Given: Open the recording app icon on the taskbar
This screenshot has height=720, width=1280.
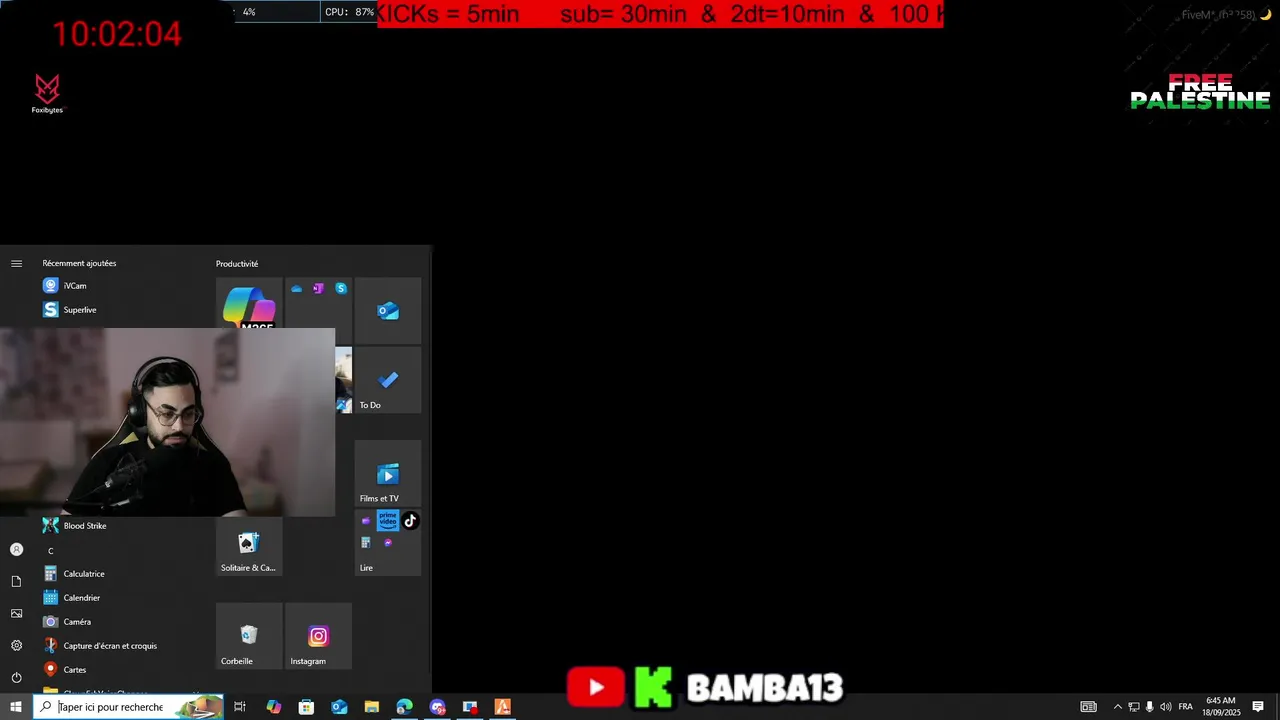Looking at the screenshot, I should pyautogui.click(x=470, y=707).
